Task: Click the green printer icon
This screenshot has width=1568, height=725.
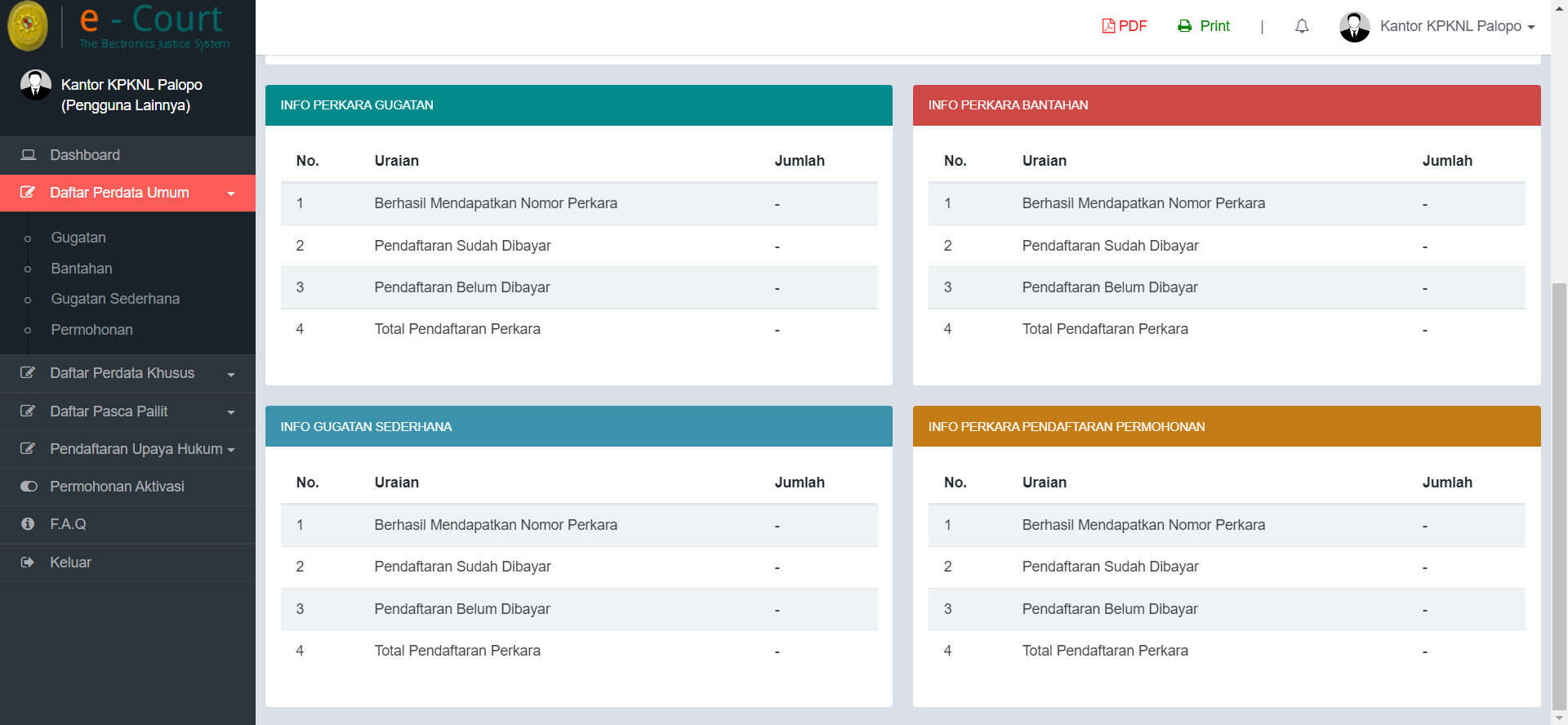Action: click(1184, 26)
